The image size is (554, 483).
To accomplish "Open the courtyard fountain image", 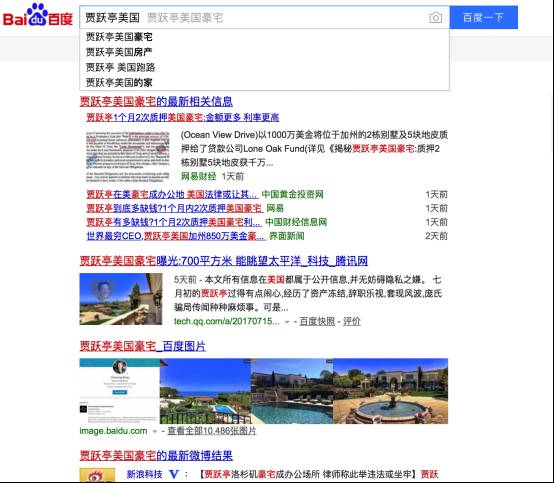I will [390, 391].
